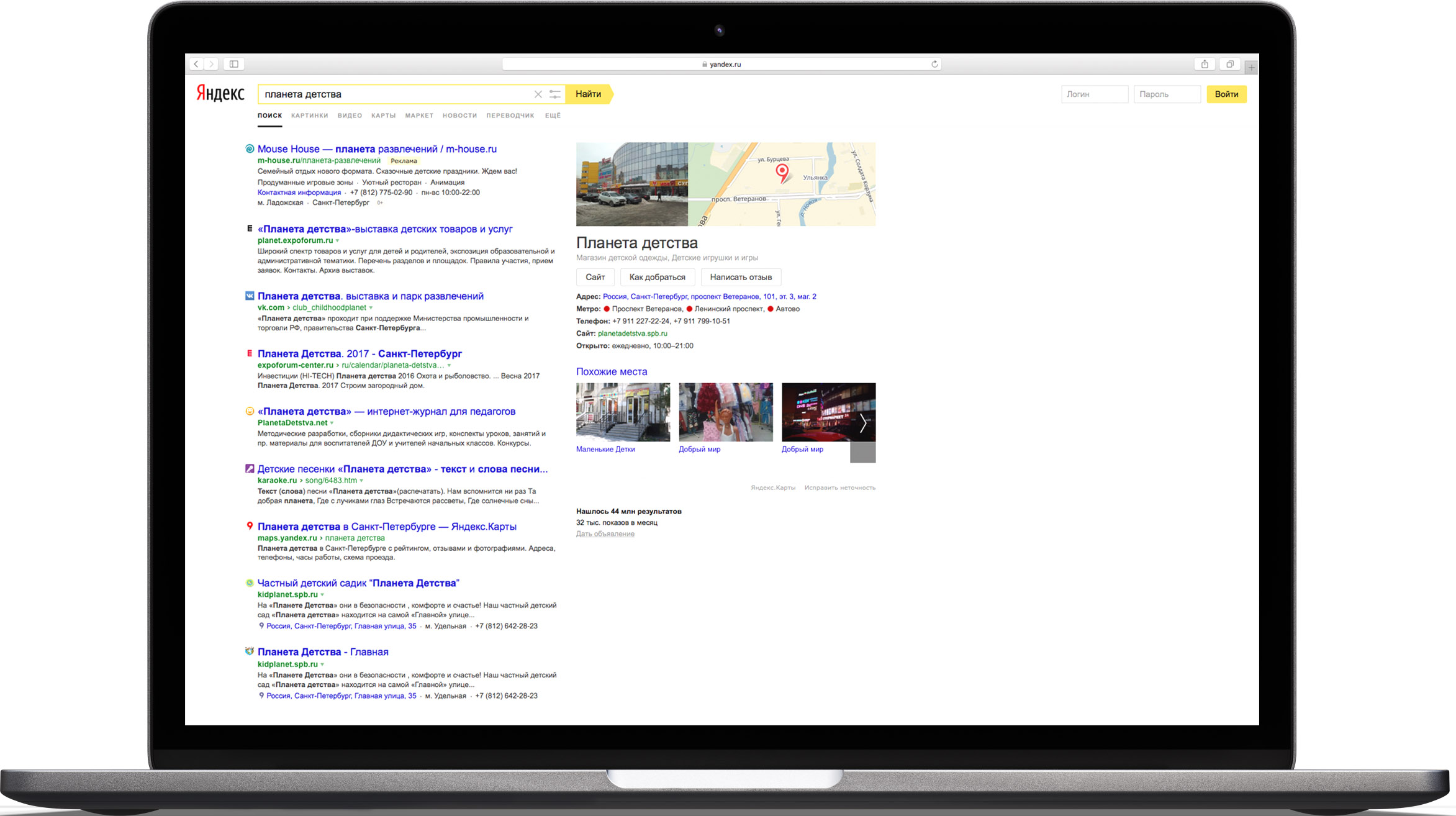Switch to the ВИДЕО tab
Image resolution: width=1456 pixels, height=816 pixels.
[x=350, y=116]
